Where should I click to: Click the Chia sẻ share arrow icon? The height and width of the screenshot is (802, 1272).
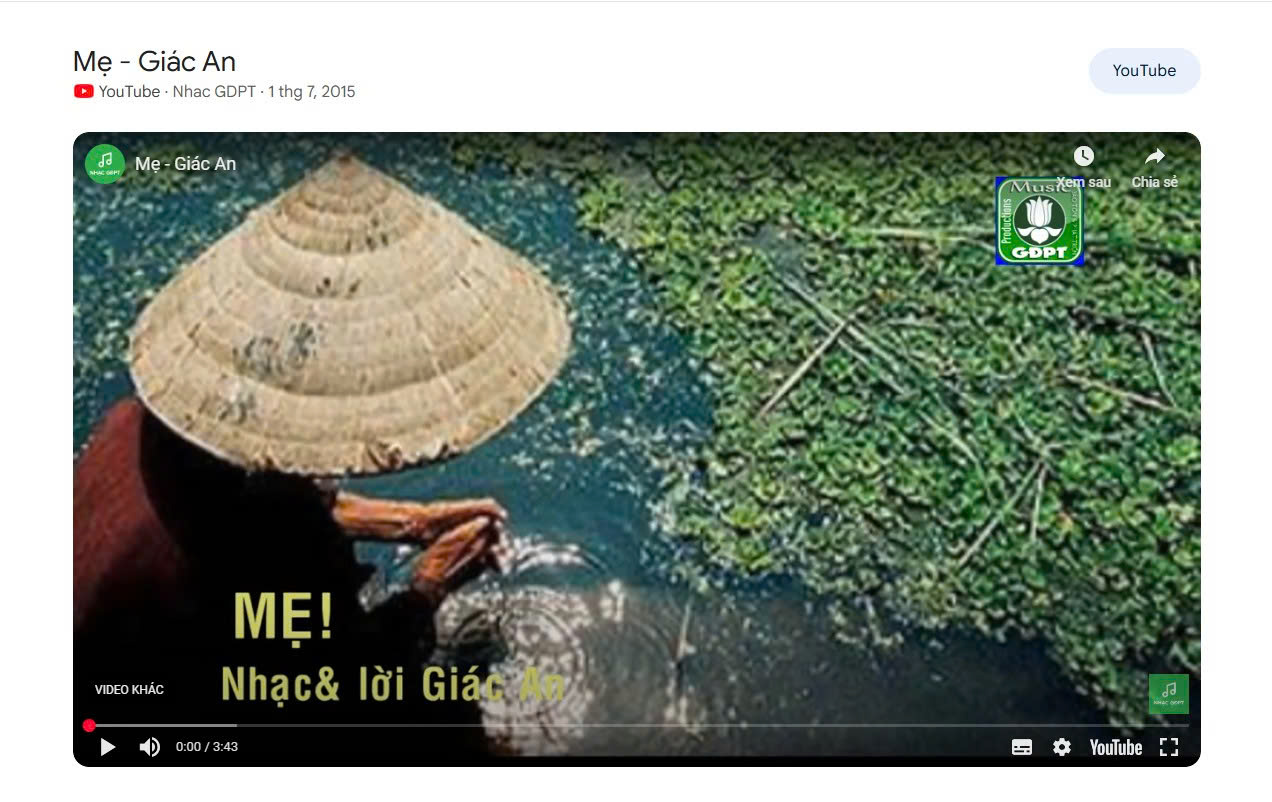(1155, 156)
